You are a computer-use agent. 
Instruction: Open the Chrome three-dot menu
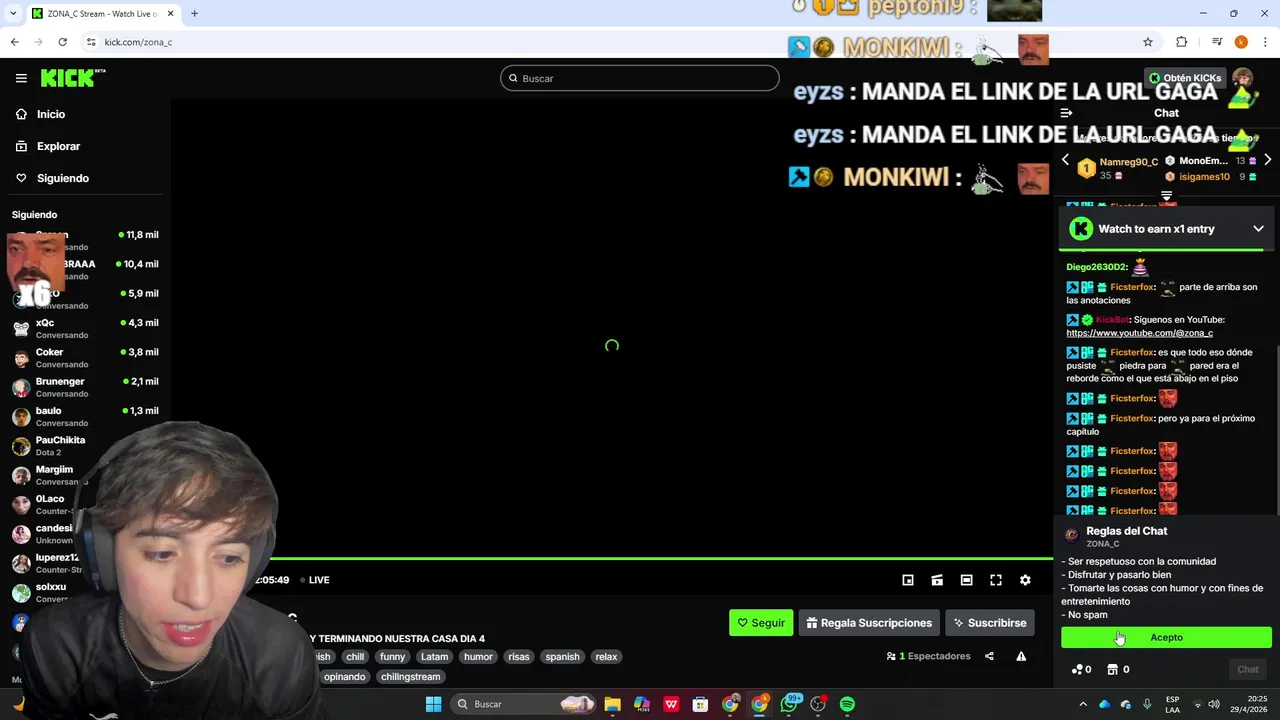[x=1266, y=42]
